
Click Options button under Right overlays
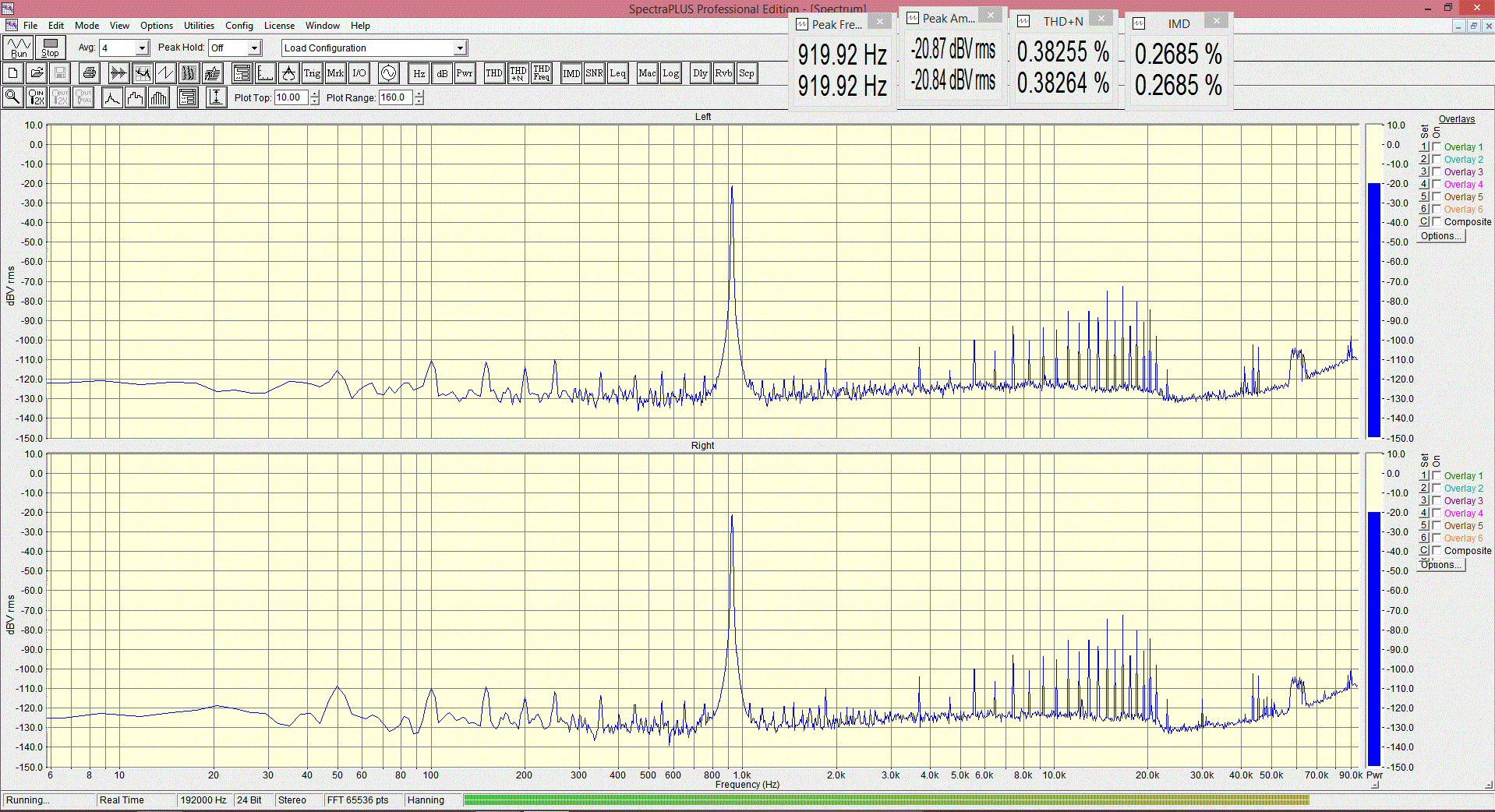[1440, 565]
